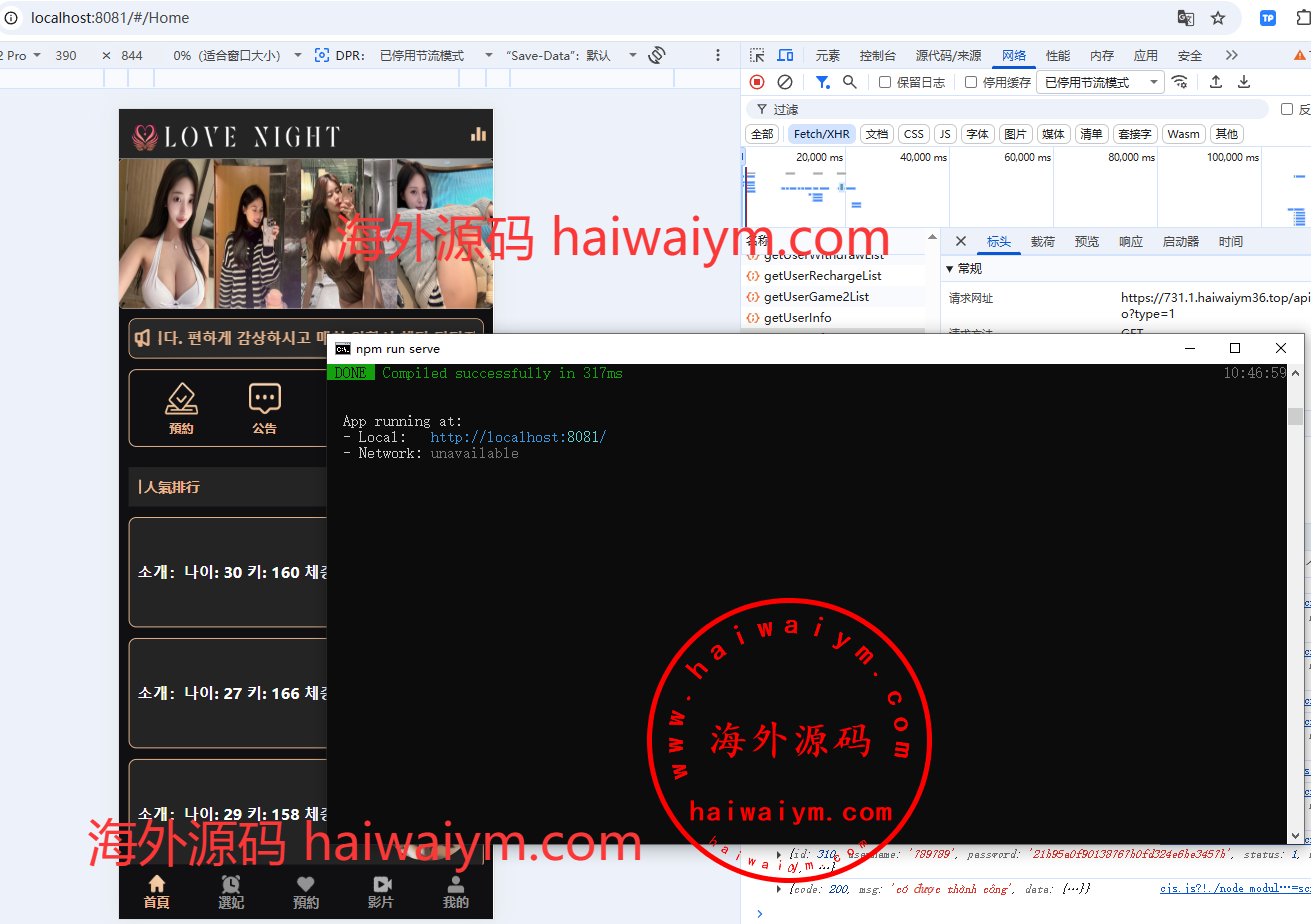
Task: Open device toolbar throttling dropdown
Action: coord(436,56)
